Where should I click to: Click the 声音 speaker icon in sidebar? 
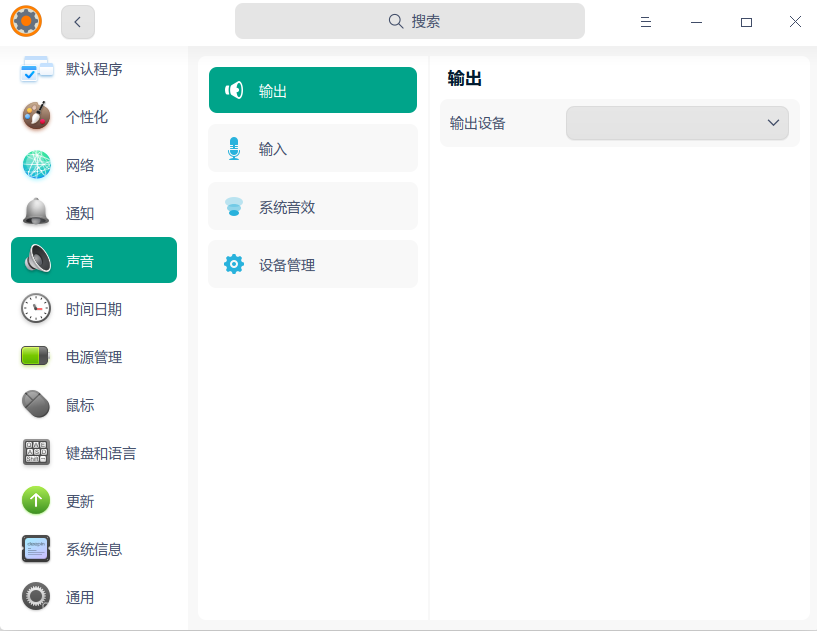(37, 258)
